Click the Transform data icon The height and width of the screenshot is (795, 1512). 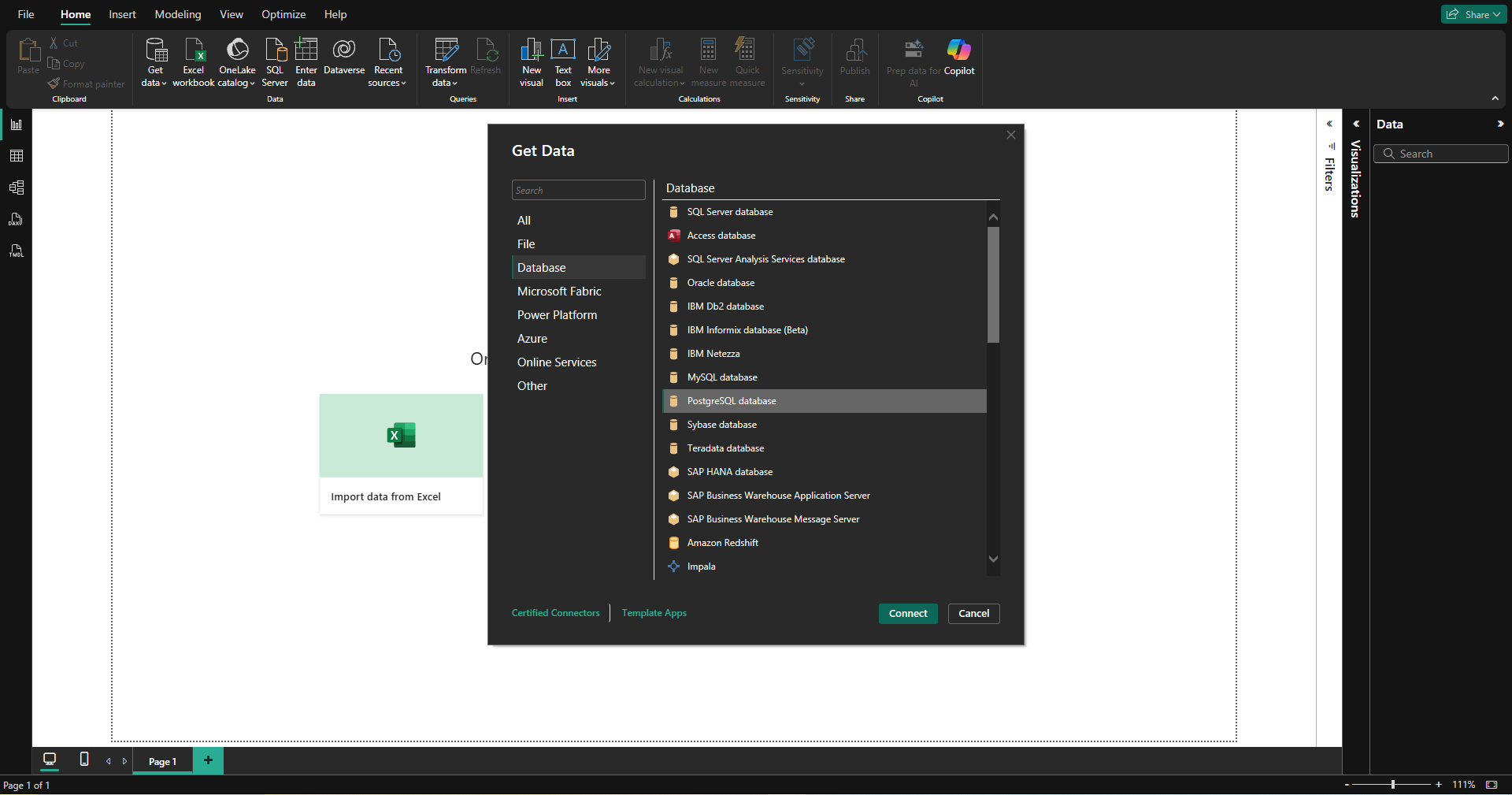tap(446, 61)
